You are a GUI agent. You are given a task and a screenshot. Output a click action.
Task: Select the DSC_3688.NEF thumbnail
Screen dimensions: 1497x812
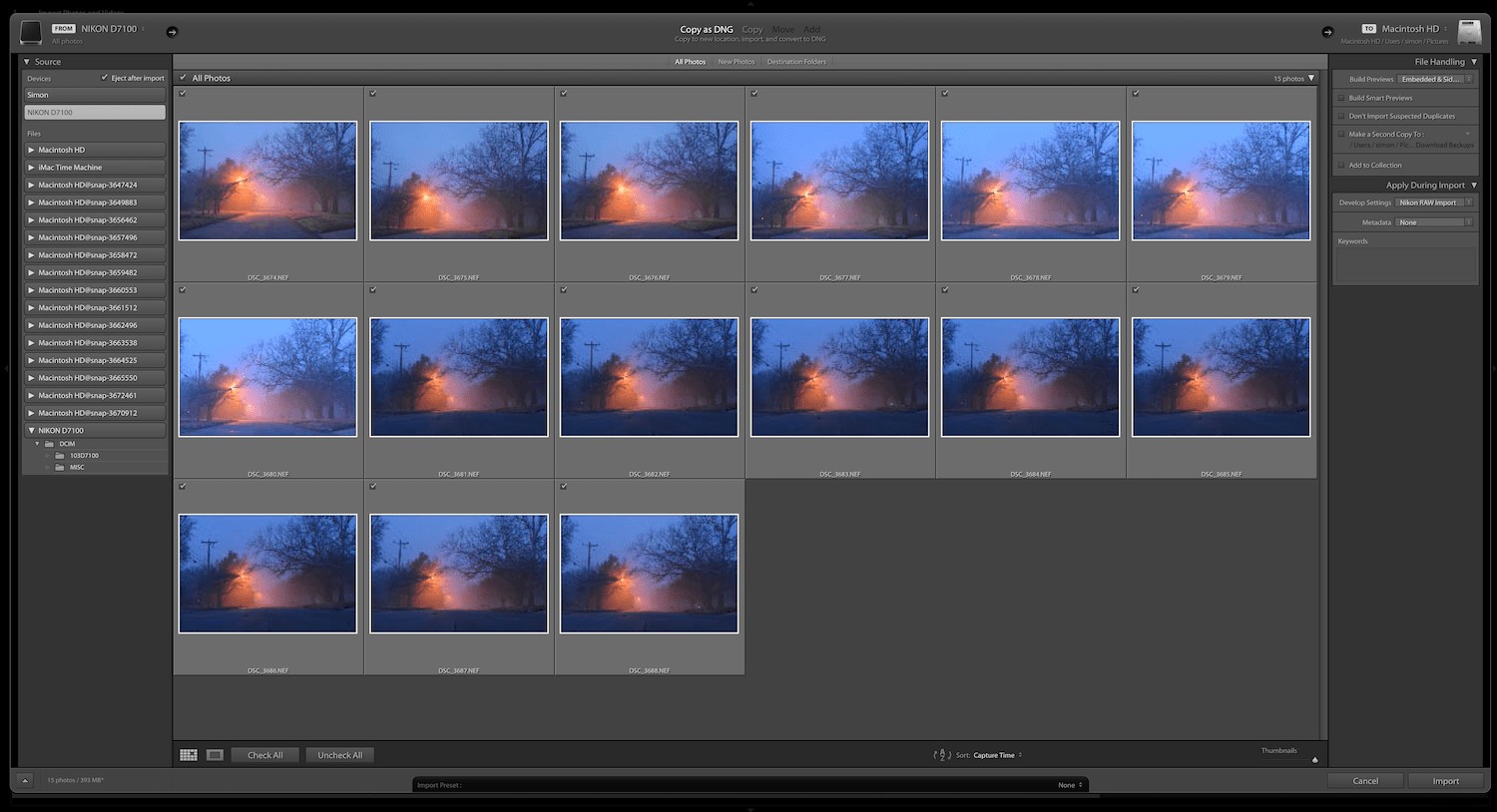648,573
